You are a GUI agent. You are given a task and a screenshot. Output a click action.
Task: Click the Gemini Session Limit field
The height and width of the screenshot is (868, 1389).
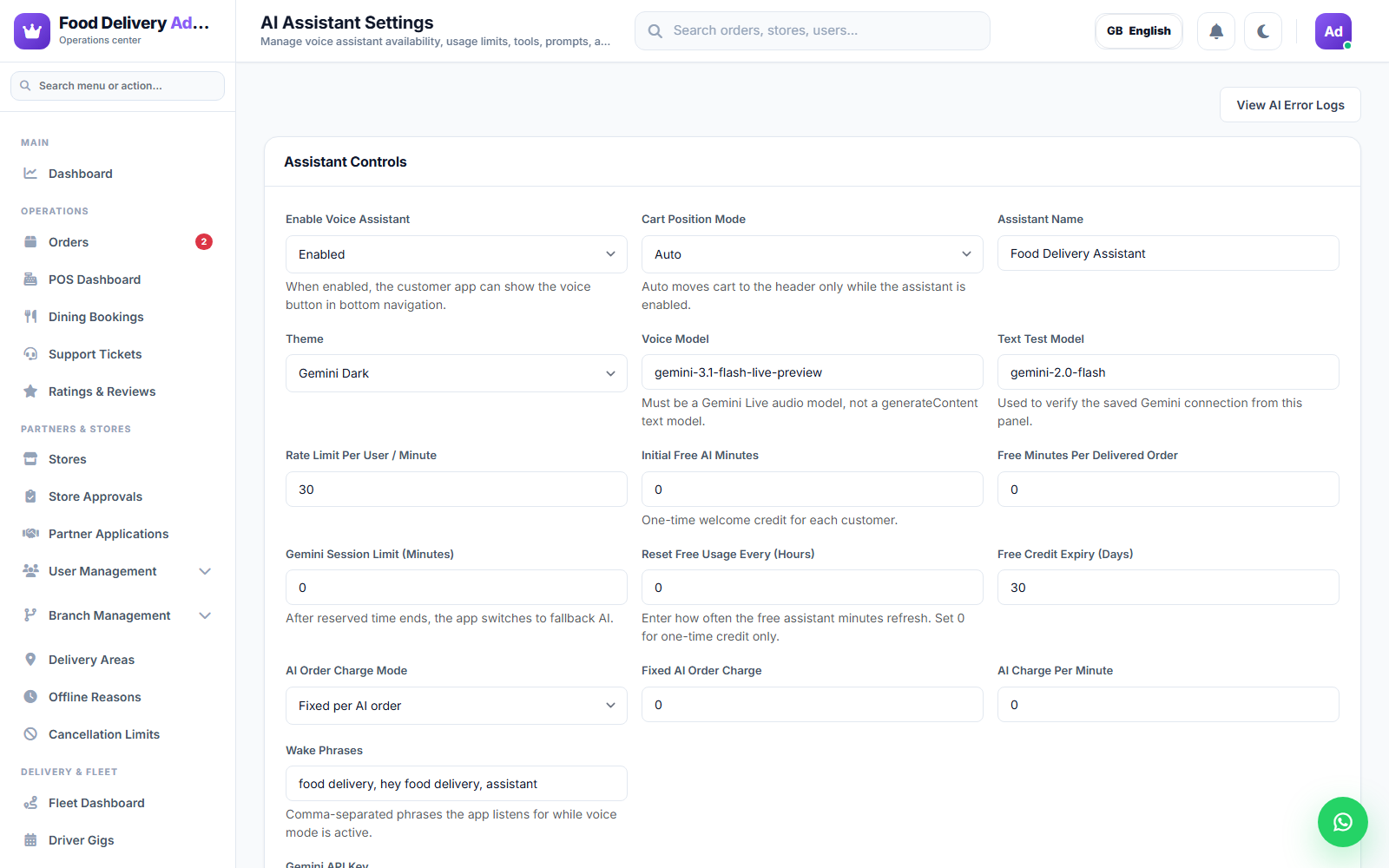pos(457,588)
